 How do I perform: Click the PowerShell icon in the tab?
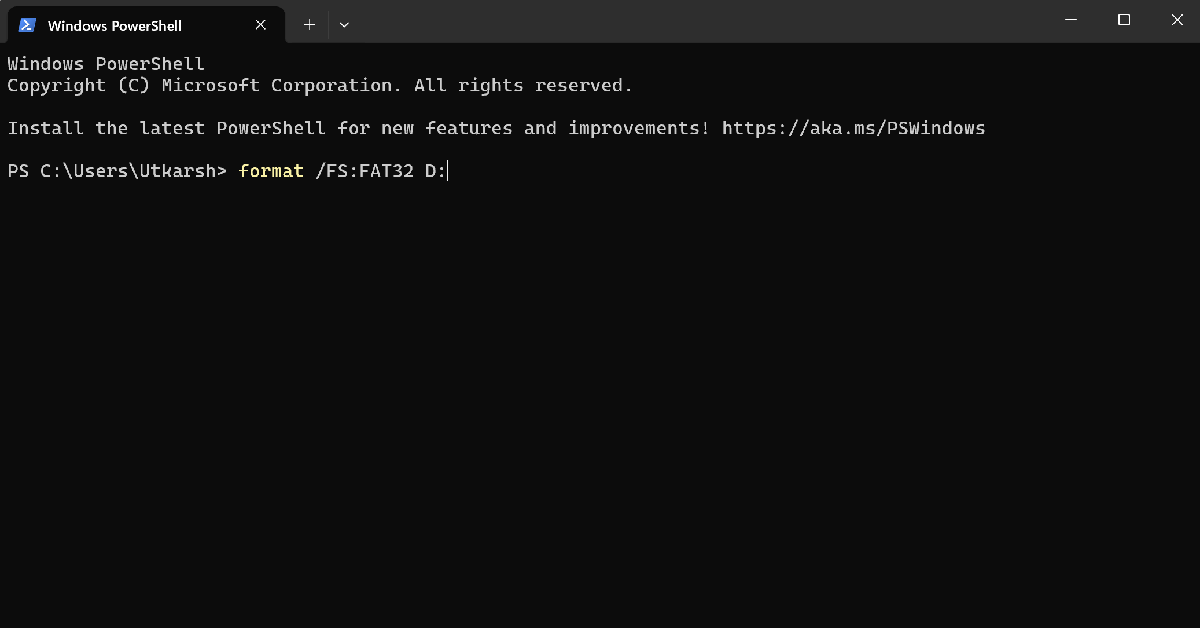[28, 25]
